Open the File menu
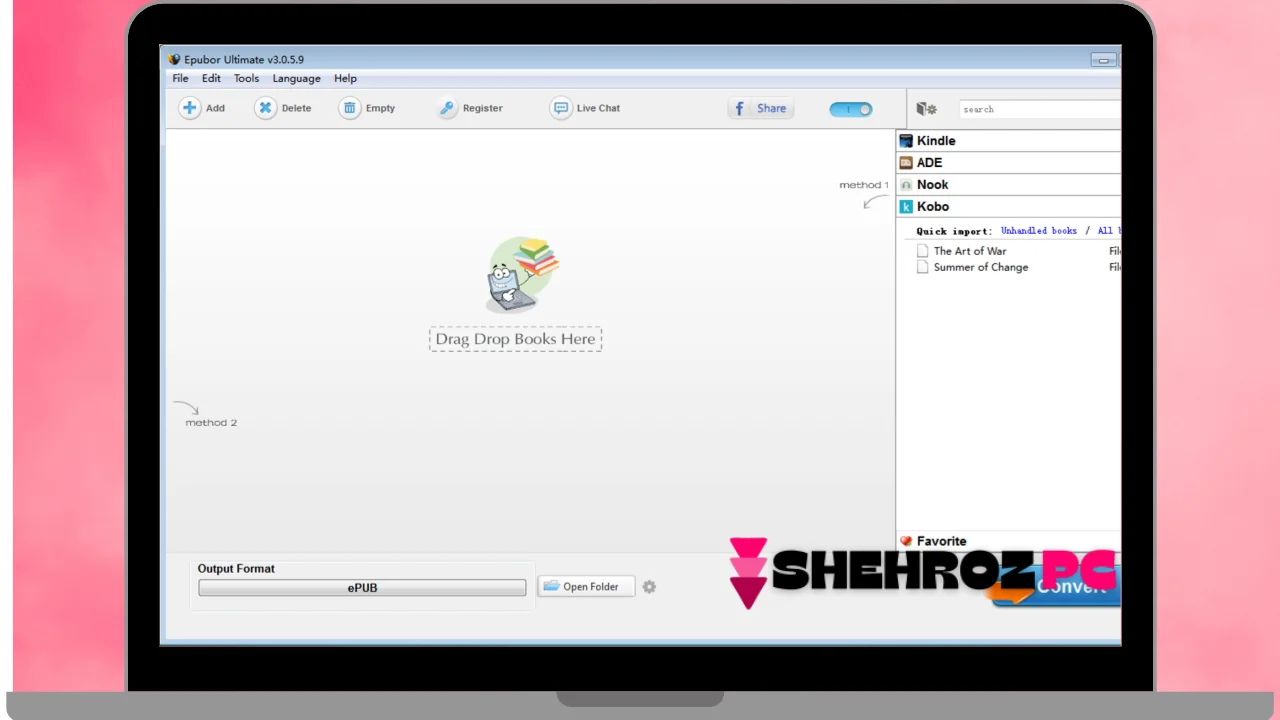 (180, 78)
